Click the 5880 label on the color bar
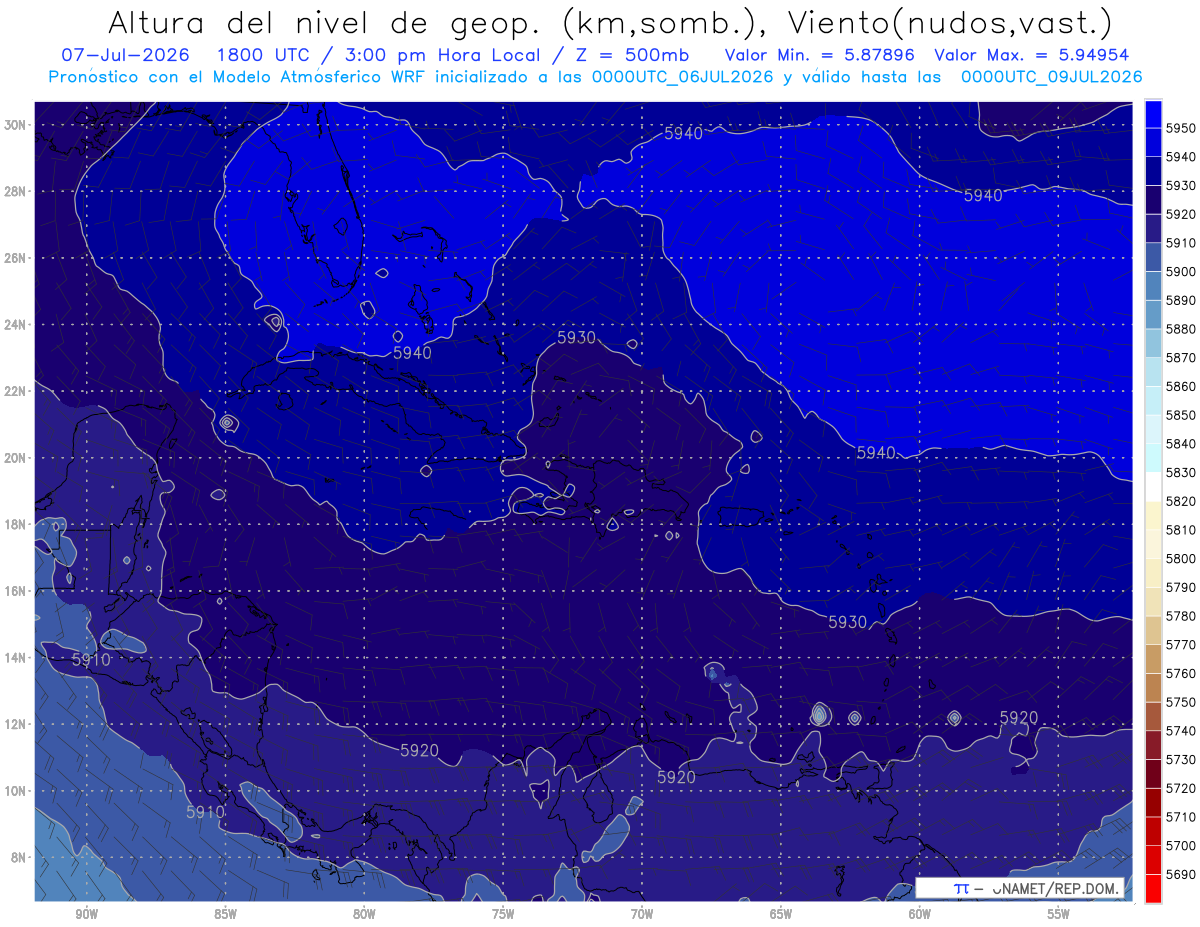The width and height of the screenshot is (1200, 927). pyautogui.click(x=1181, y=329)
